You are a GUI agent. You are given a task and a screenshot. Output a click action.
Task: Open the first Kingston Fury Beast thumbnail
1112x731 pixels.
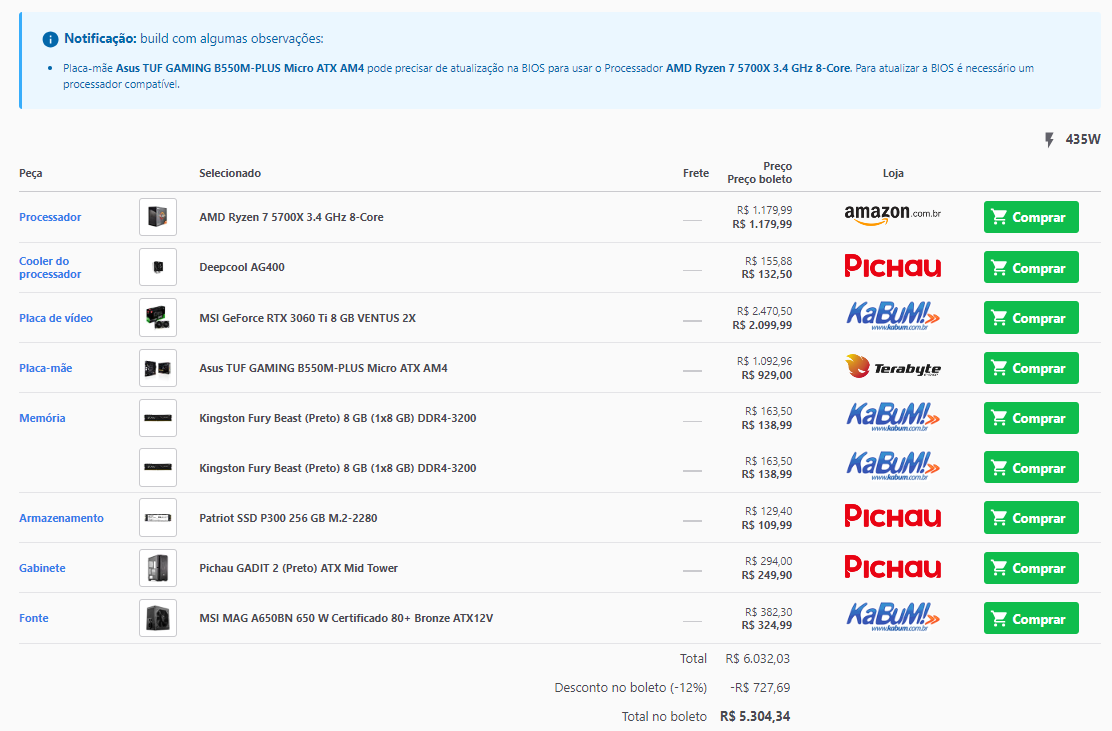point(158,418)
